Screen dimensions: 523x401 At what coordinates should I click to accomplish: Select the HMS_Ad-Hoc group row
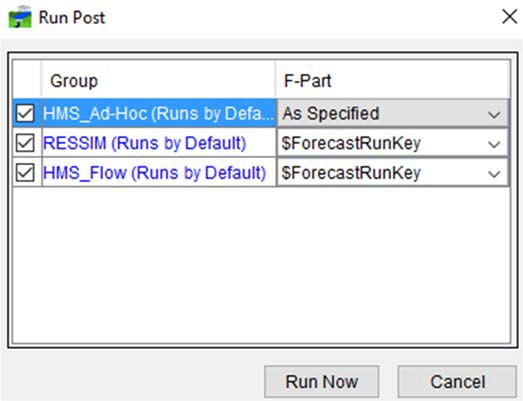pos(159,113)
